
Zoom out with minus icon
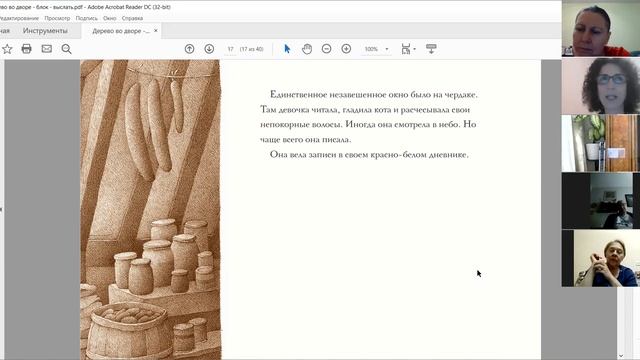coord(327,49)
